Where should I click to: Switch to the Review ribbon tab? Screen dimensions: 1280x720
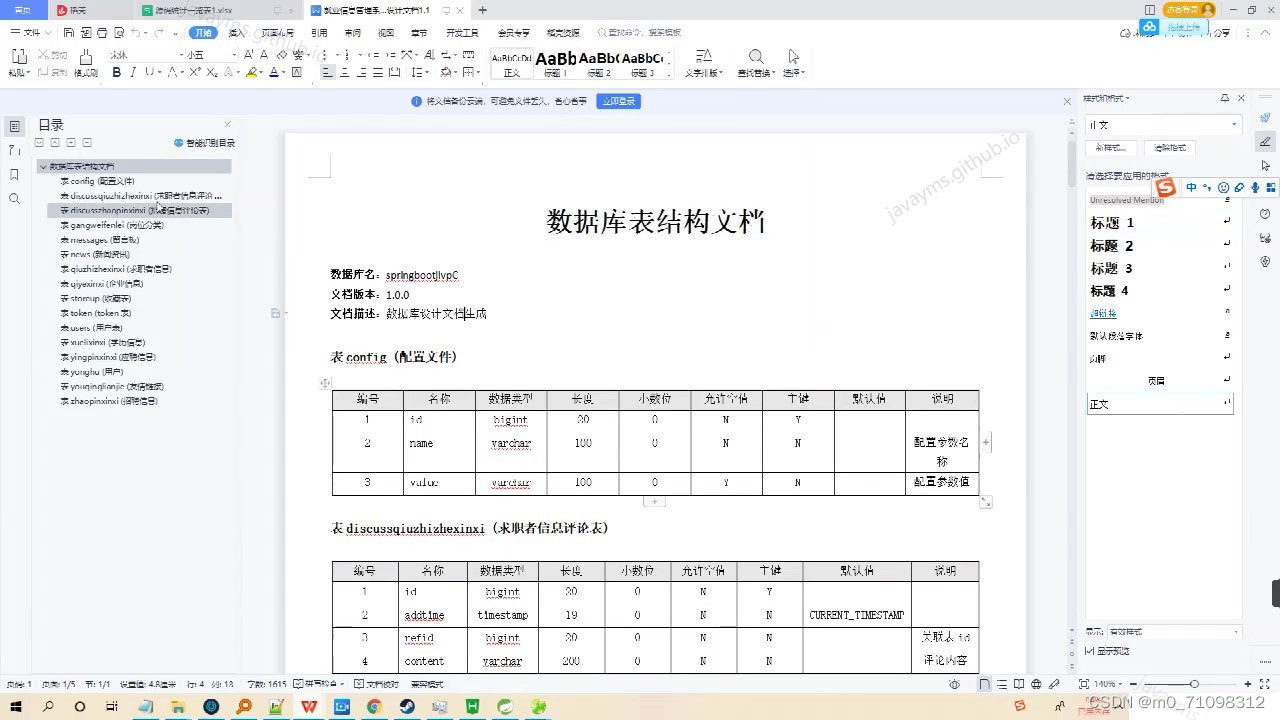pos(353,33)
